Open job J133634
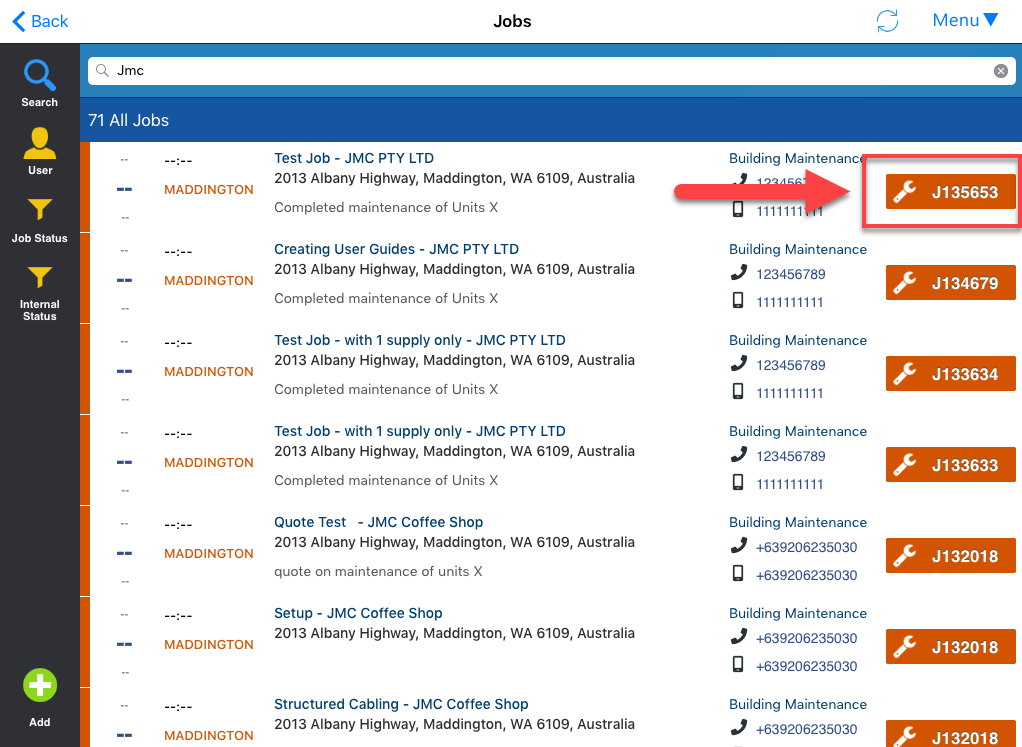This screenshot has width=1022, height=747. pos(950,374)
